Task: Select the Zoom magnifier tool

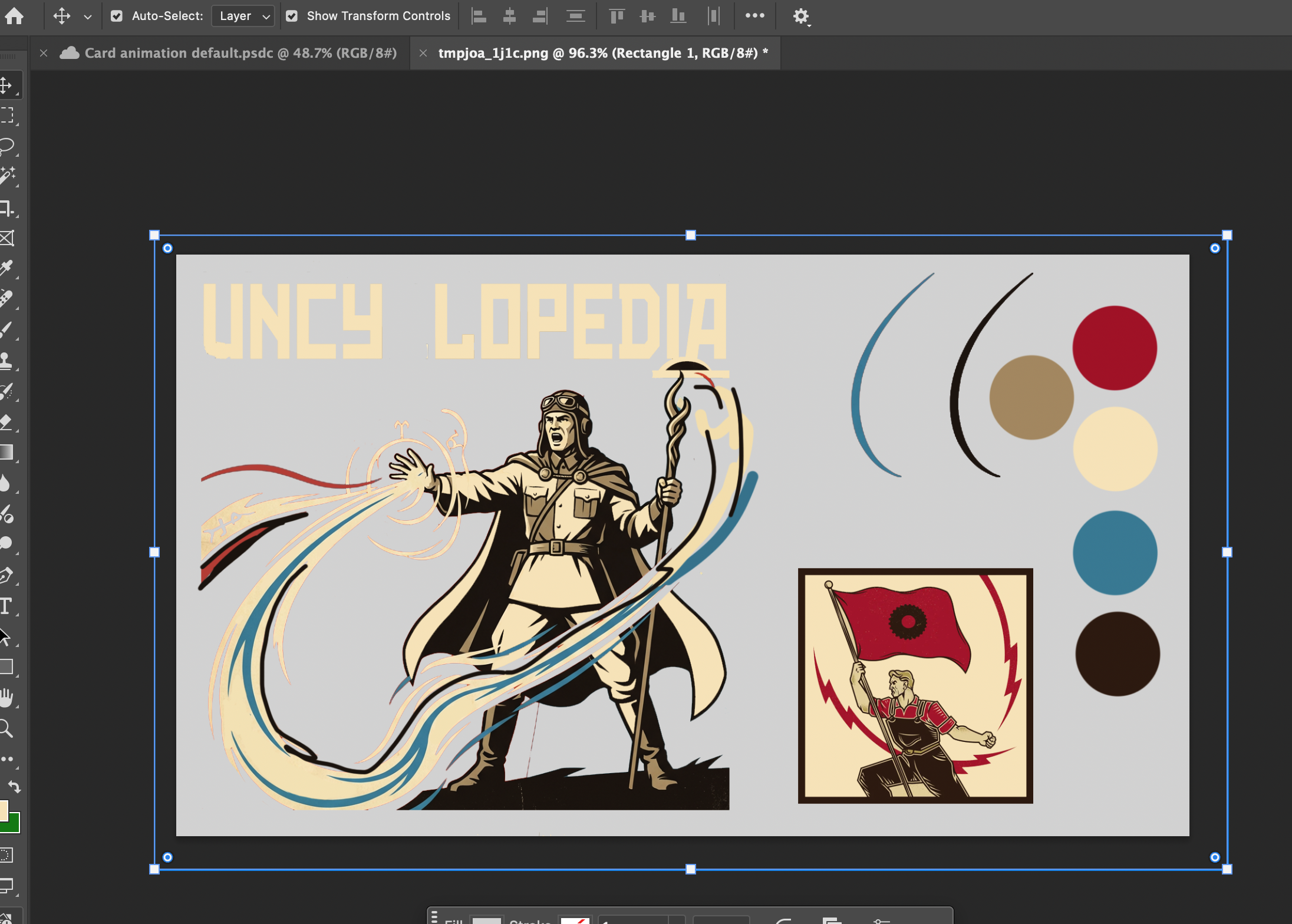Action: click(7, 729)
